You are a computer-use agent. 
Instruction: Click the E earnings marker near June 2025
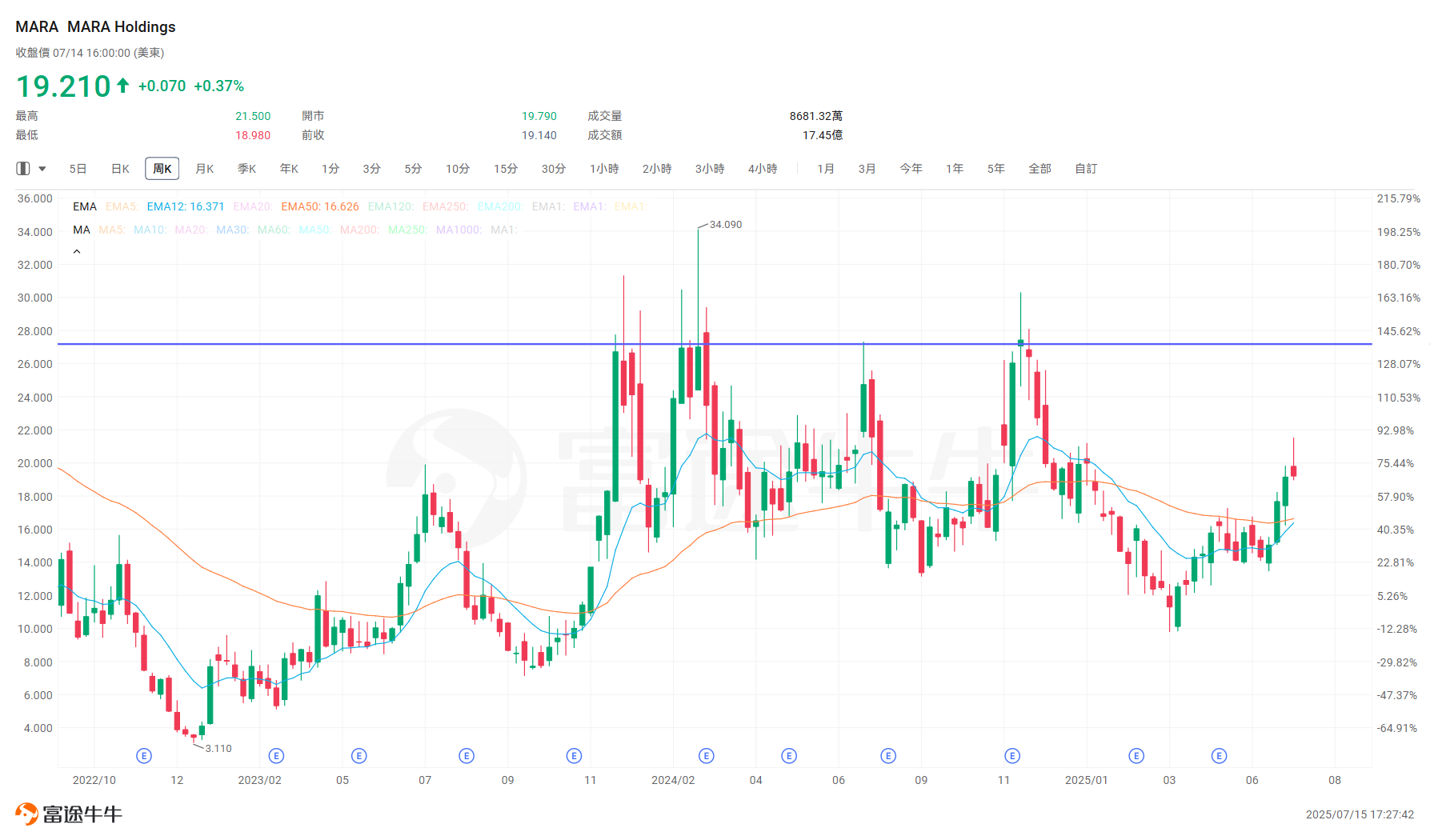point(1219,755)
